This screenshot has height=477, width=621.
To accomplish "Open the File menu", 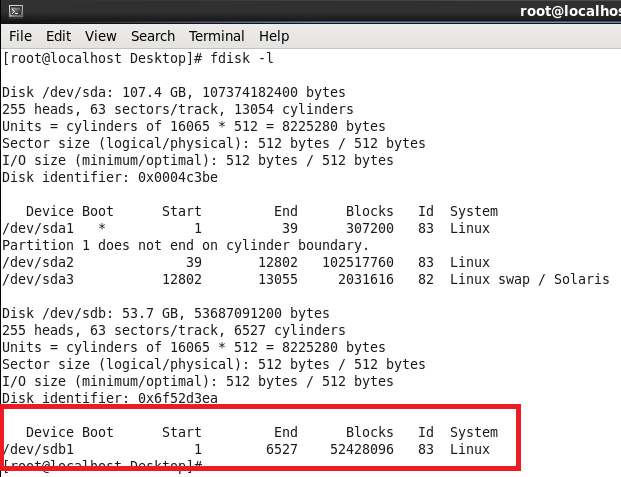I will tap(20, 36).
